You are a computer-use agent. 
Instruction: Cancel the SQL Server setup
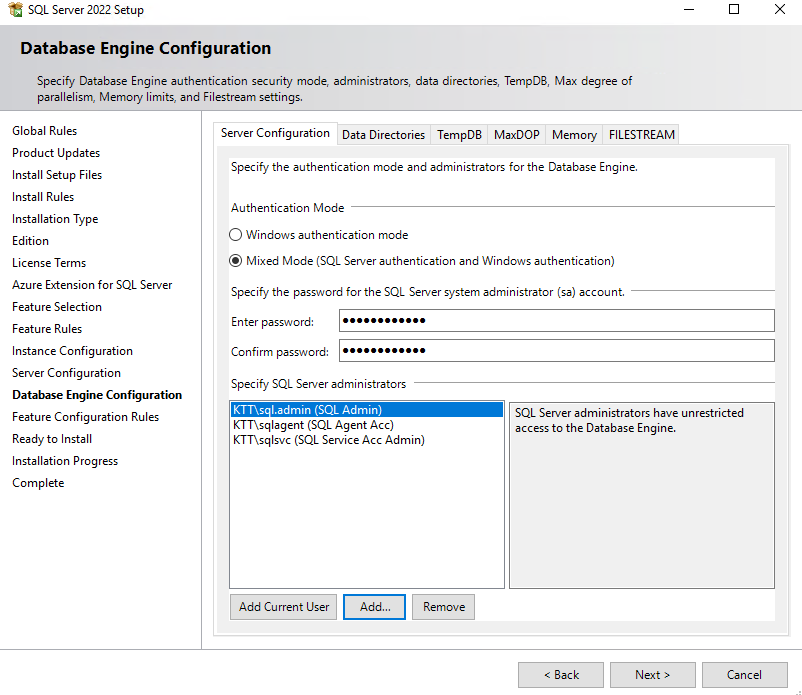745,675
